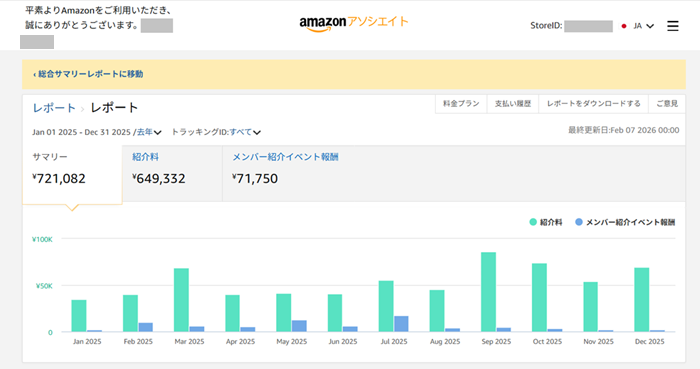Screen dimensions: 700x369
Task: Toggle the 紹介料 green legend swatch
Action: 533,222
